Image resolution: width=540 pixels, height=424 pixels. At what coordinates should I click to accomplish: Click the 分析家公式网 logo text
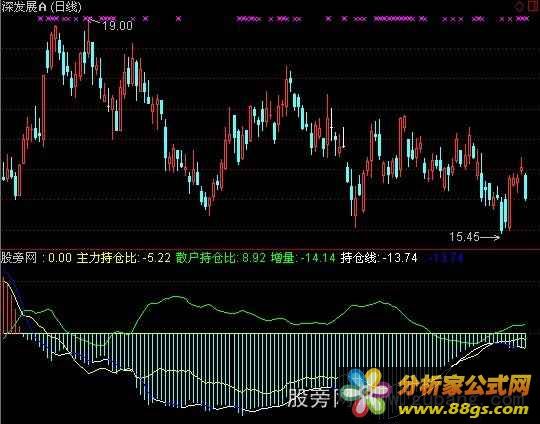click(x=464, y=386)
